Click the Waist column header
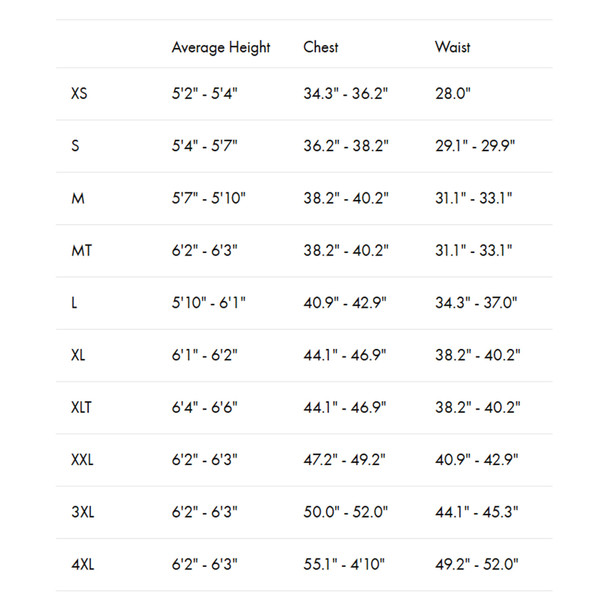Screen dimensions: 608x608 coord(453,47)
